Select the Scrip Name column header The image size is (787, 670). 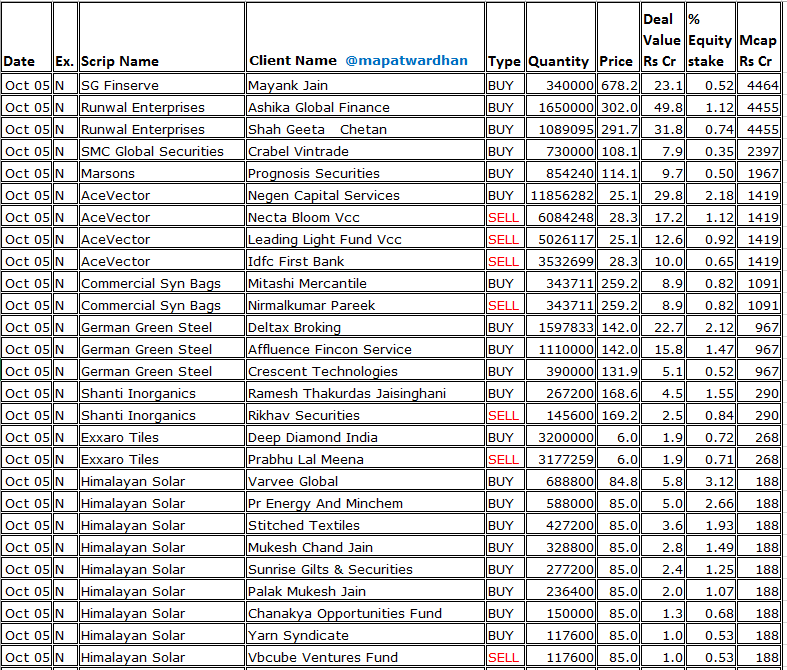[162, 37]
